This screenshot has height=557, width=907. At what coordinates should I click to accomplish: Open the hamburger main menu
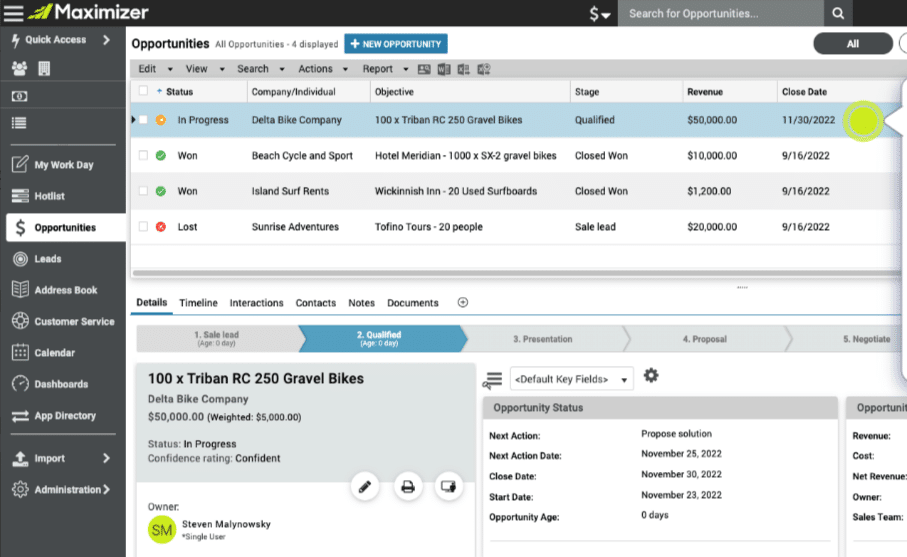[13, 13]
